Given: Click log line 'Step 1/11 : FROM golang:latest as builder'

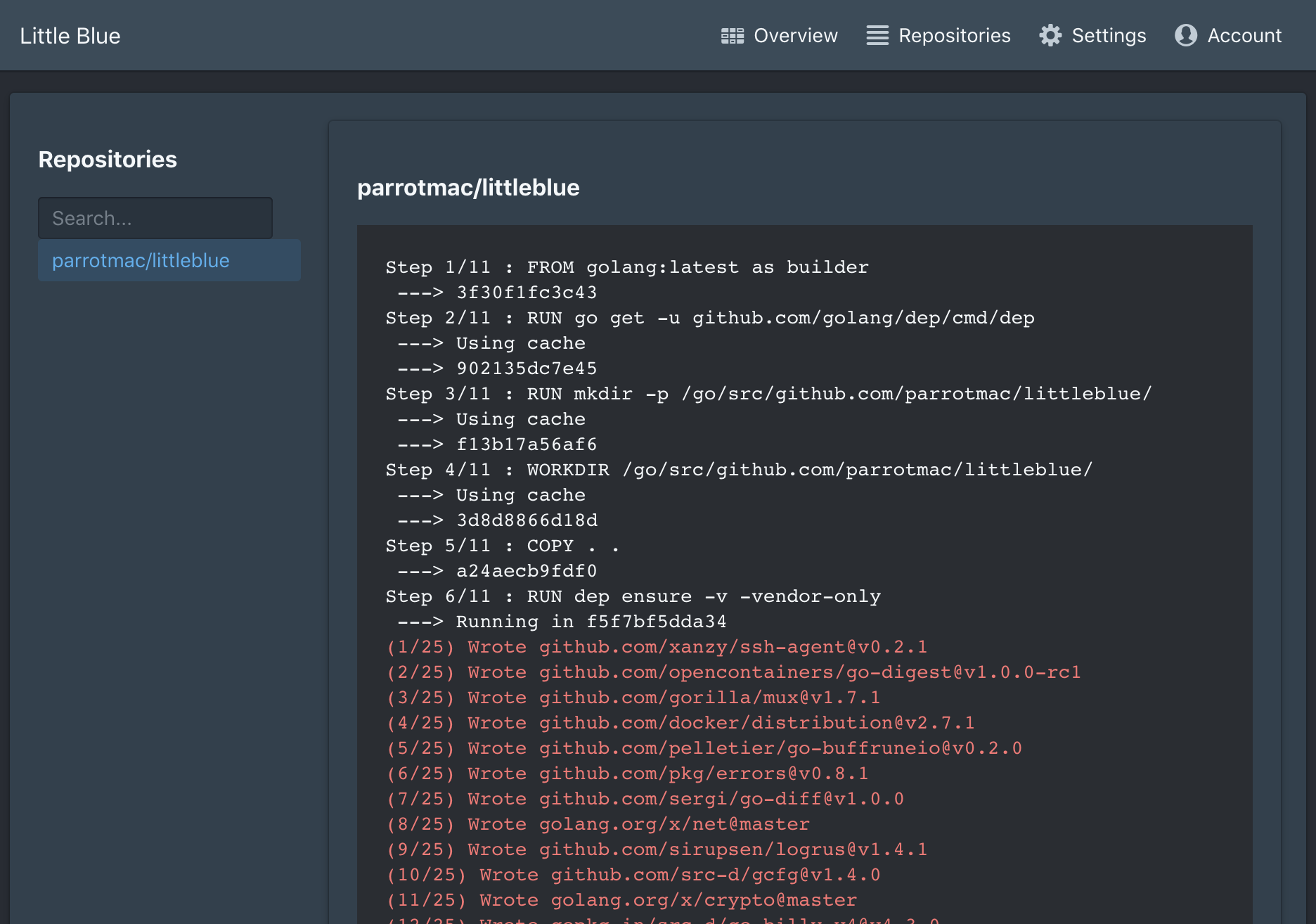Looking at the screenshot, I should click(627, 267).
